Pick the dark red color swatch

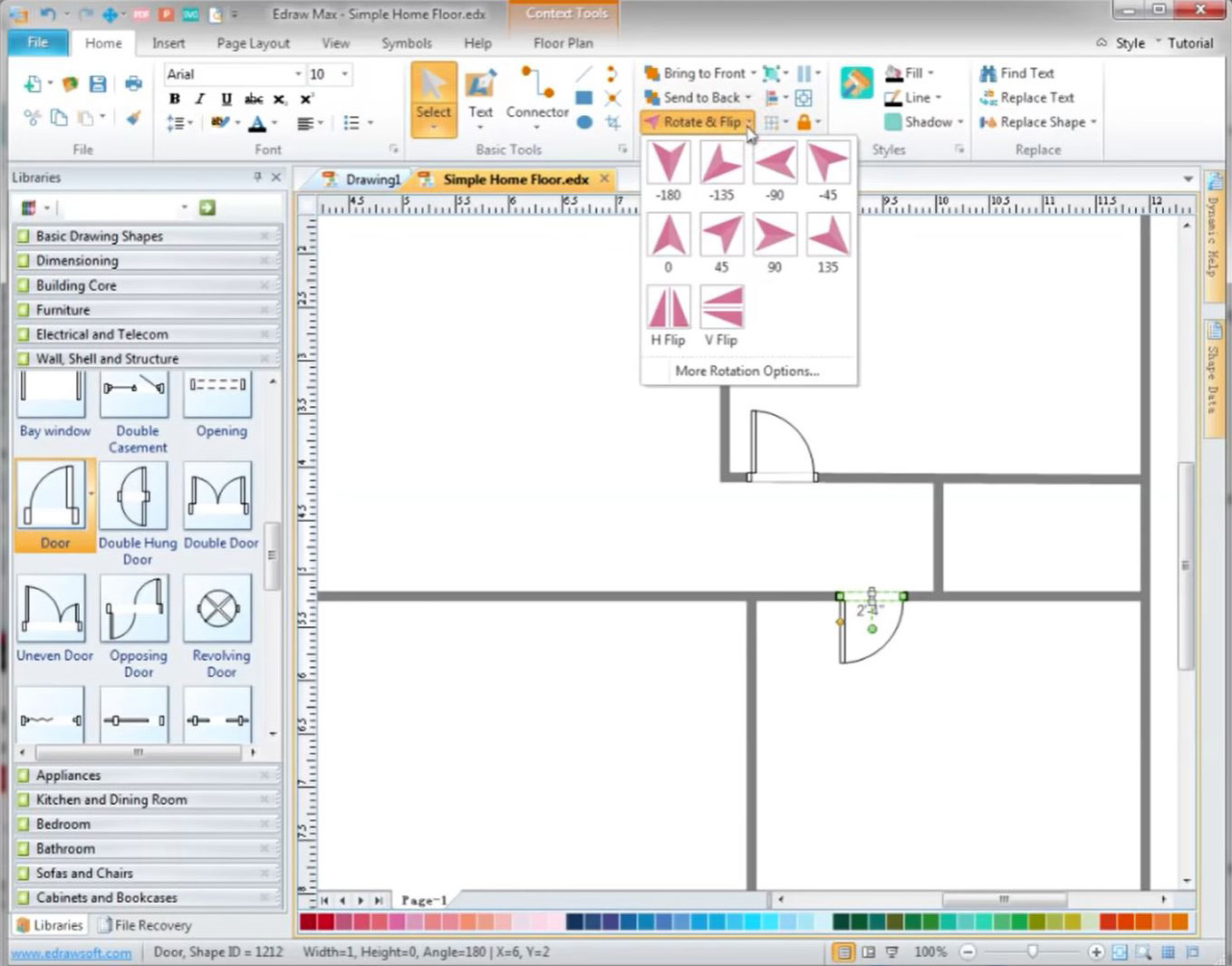308,923
